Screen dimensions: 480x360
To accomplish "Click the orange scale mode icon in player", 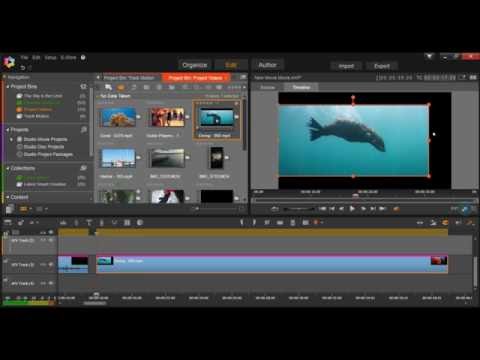I will pos(396,209).
